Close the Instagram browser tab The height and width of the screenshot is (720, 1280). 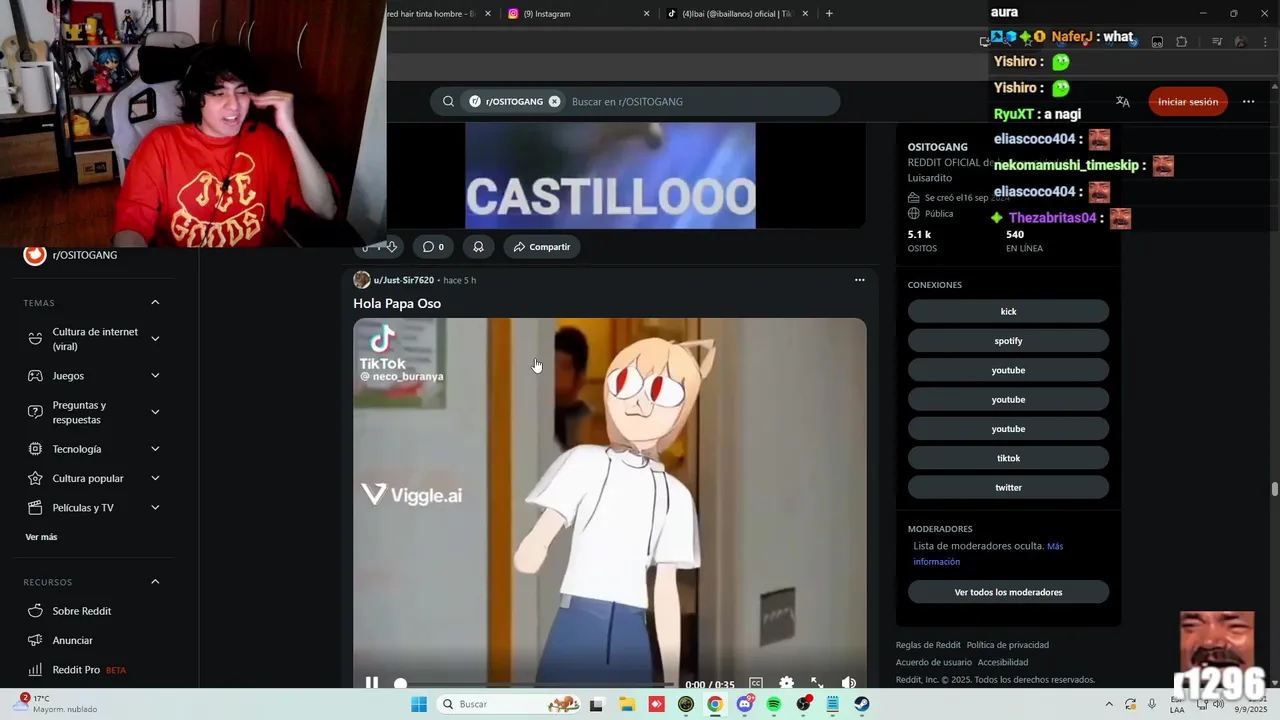646,14
